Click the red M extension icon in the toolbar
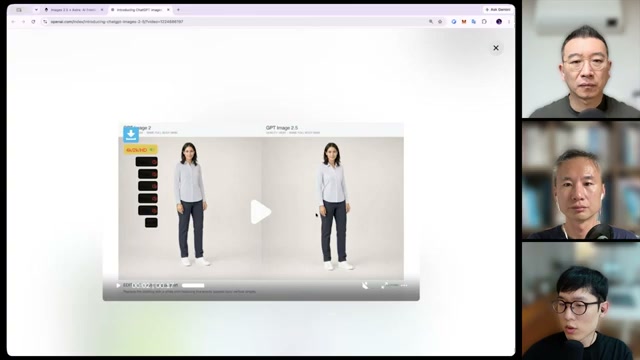The width and height of the screenshot is (640, 360). point(464,22)
